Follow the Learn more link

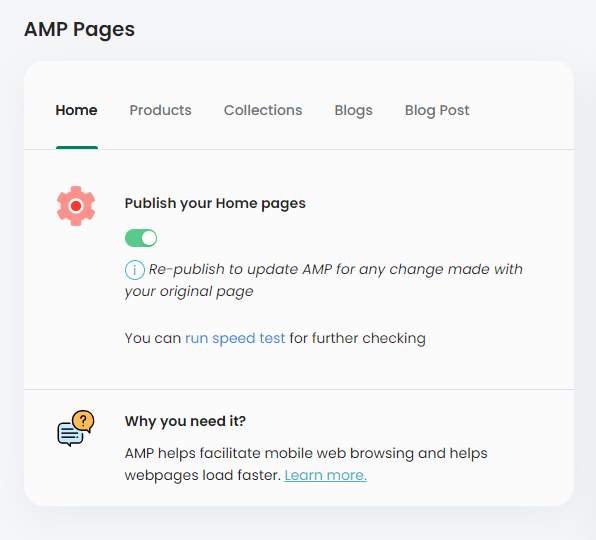(x=326, y=475)
